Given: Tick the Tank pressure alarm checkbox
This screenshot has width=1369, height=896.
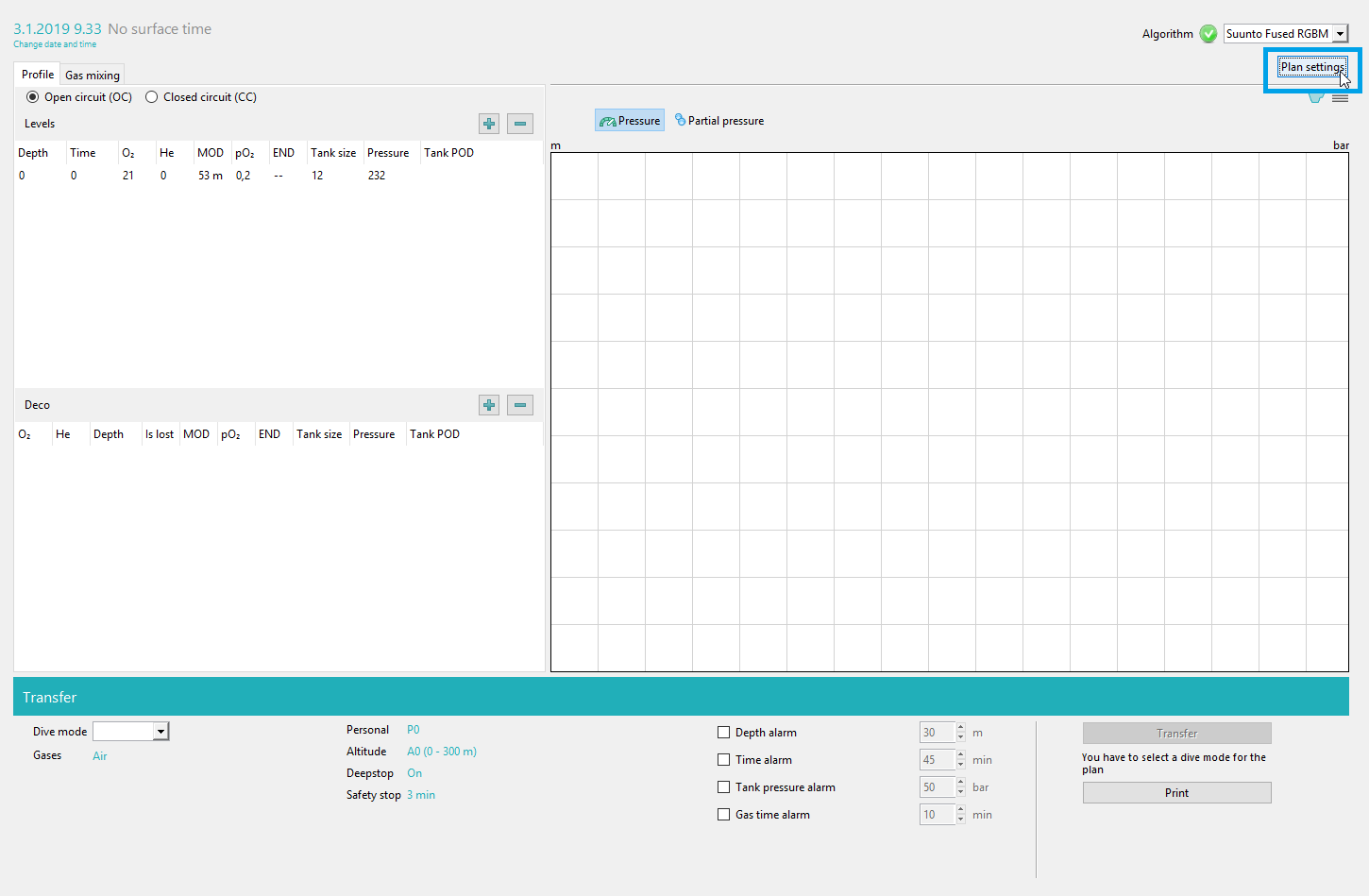Looking at the screenshot, I should click(x=724, y=787).
